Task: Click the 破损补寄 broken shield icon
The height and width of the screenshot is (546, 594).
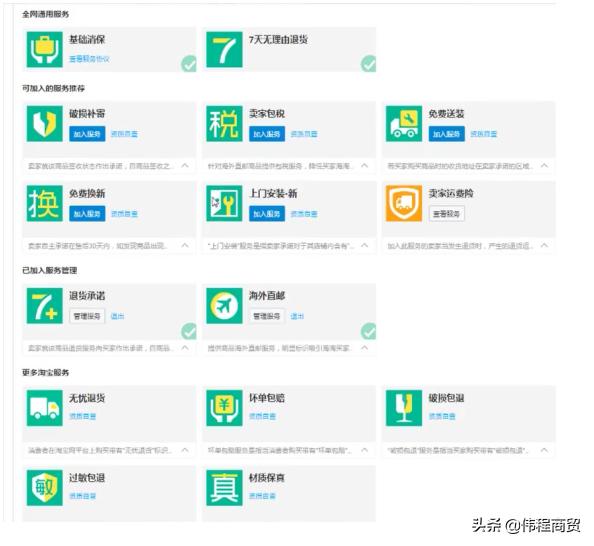Action: [45, 124]
